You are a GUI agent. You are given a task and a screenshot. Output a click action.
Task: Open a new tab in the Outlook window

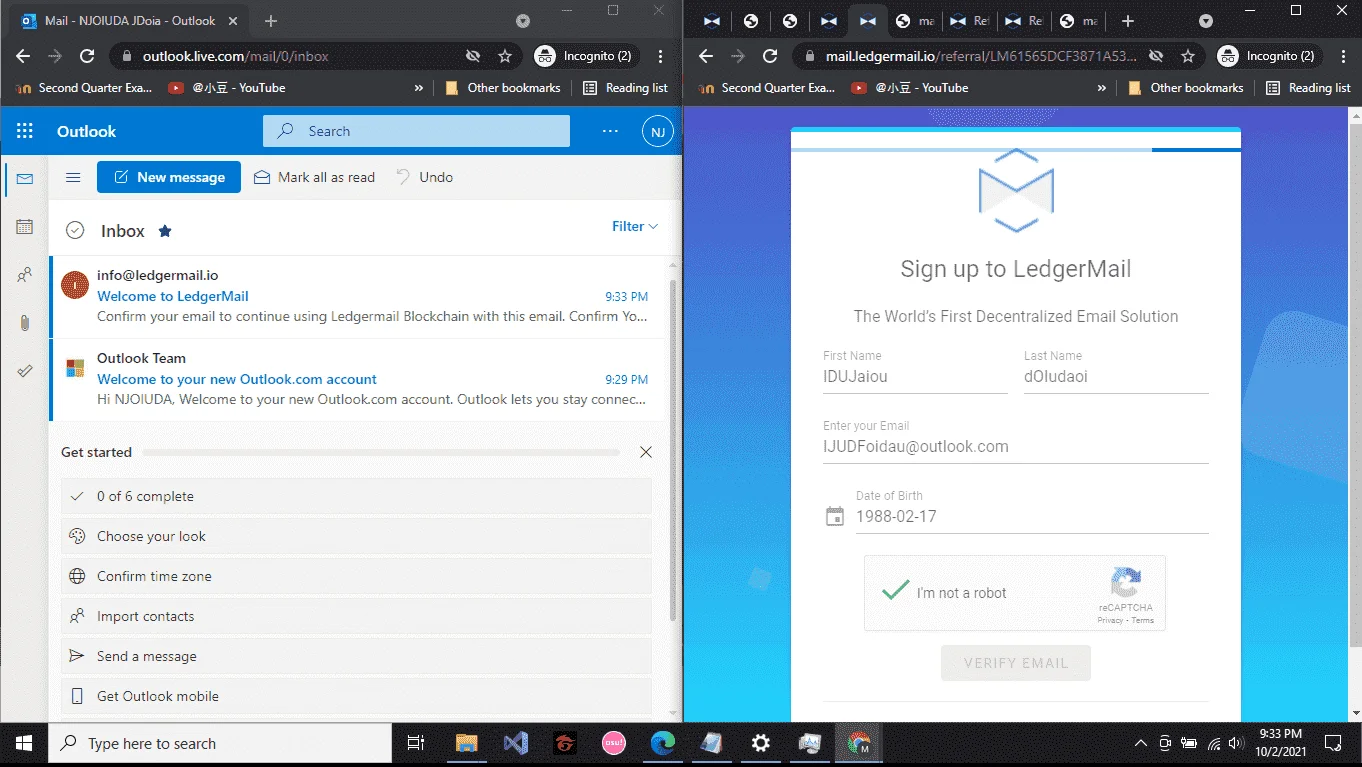click(271, 21)
